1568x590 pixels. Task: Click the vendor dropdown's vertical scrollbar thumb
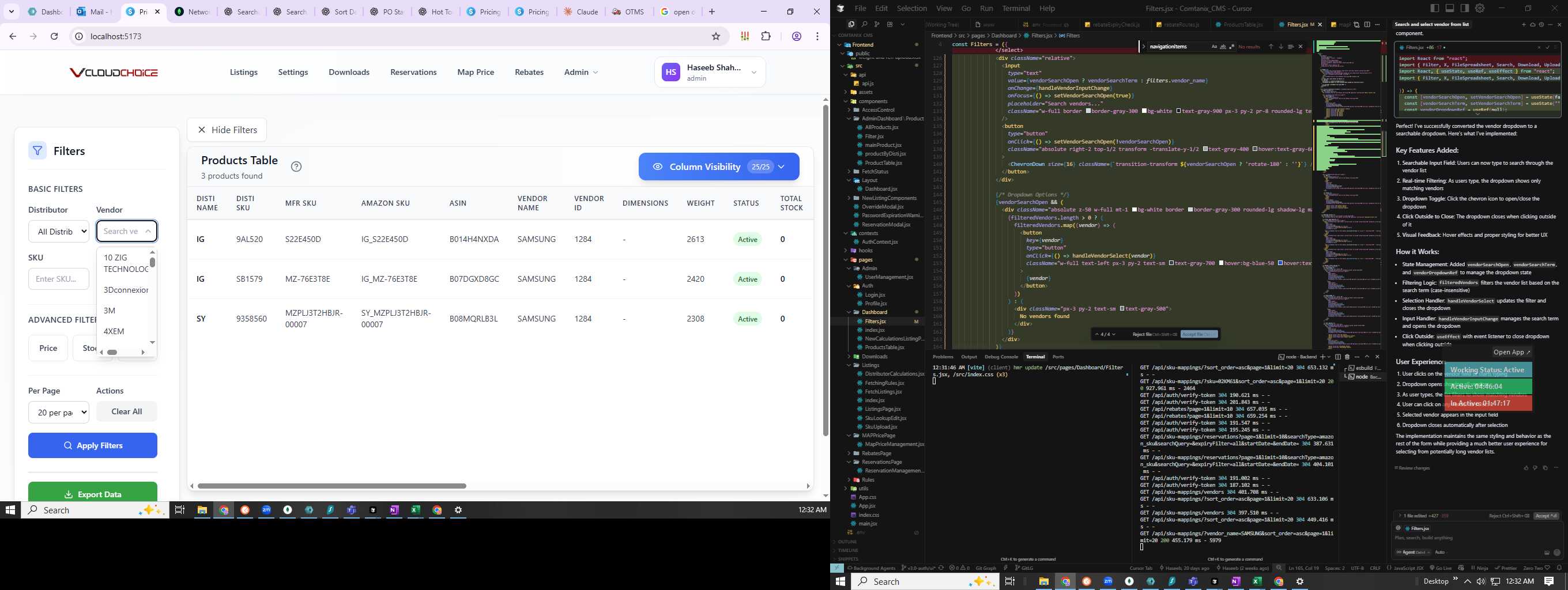[x=152, y=262]
